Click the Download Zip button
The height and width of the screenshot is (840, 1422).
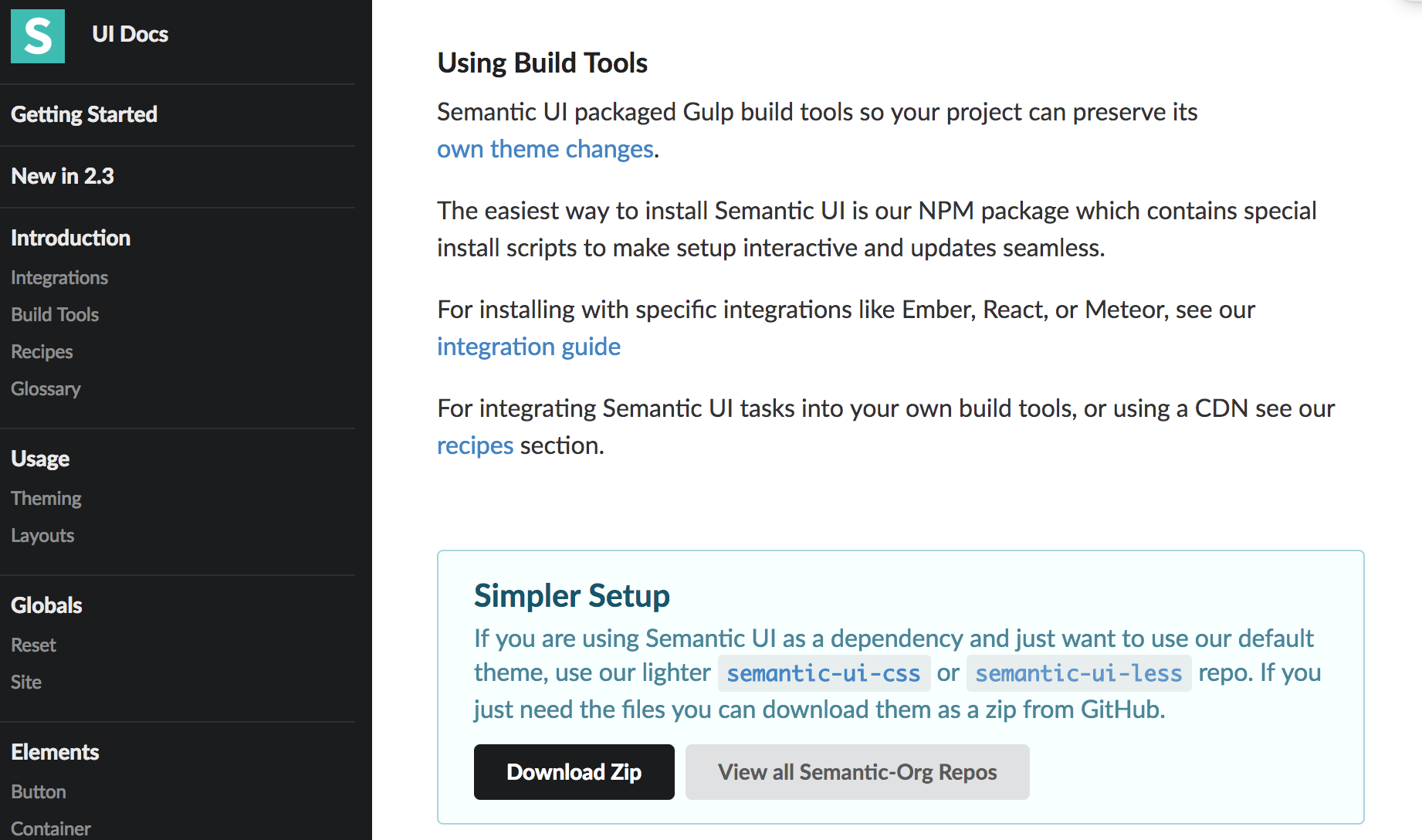[x=574, y=771]
